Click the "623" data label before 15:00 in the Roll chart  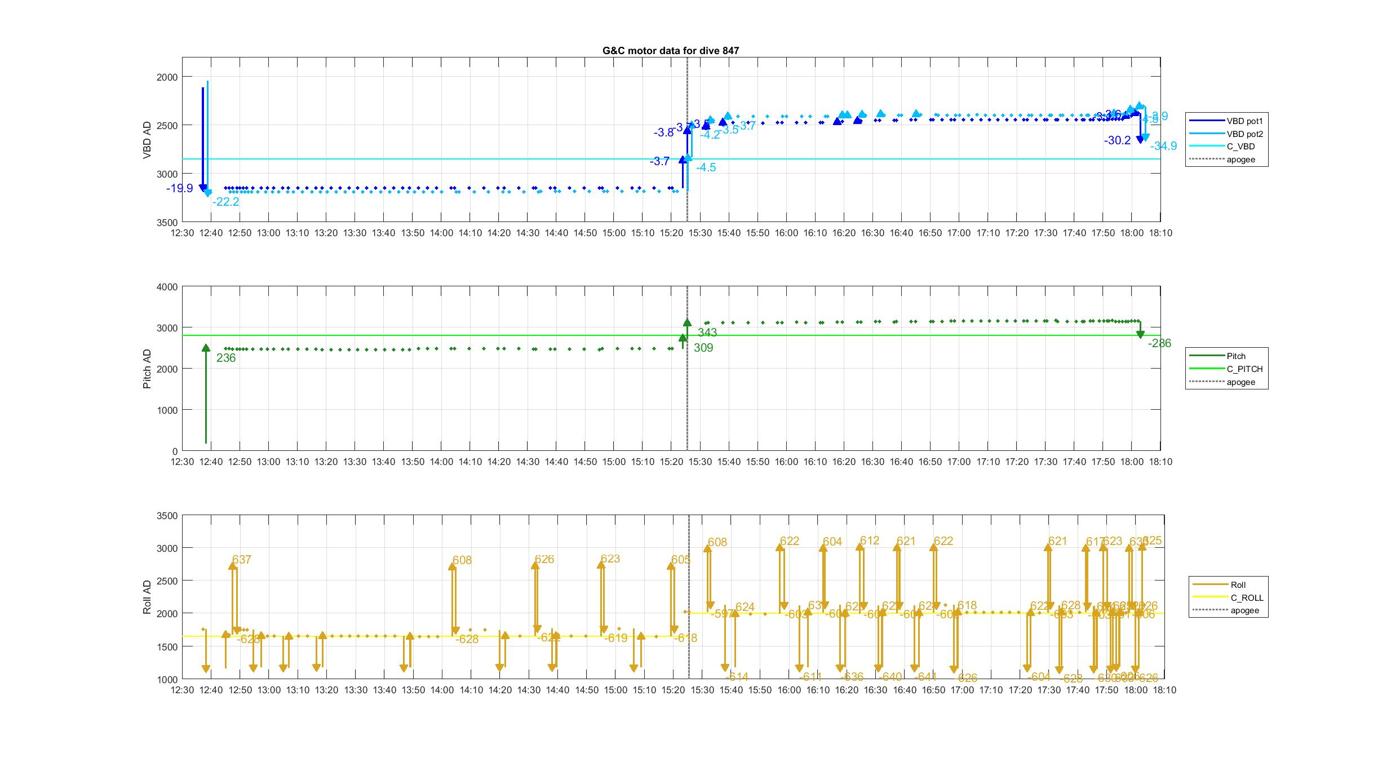[x=610, y=560]
